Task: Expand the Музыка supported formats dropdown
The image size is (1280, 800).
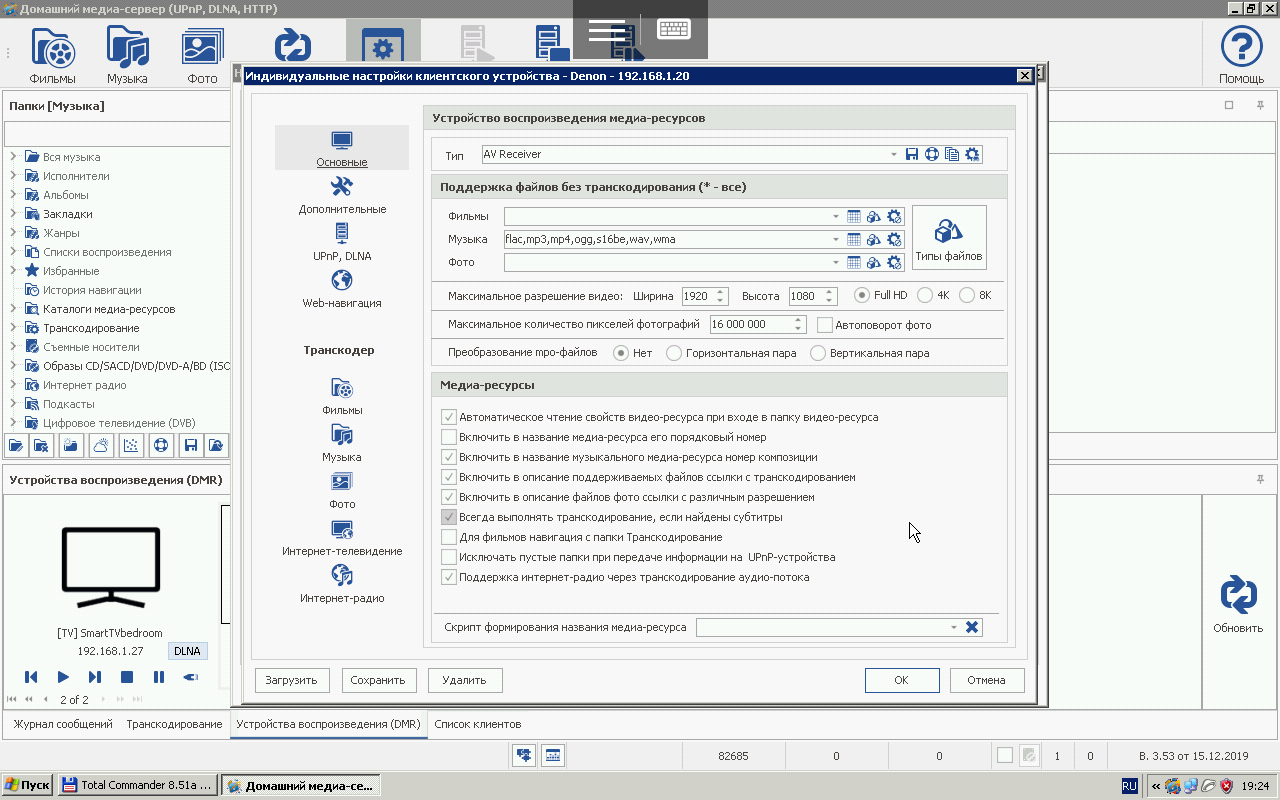Action: [x=836, y=240]
